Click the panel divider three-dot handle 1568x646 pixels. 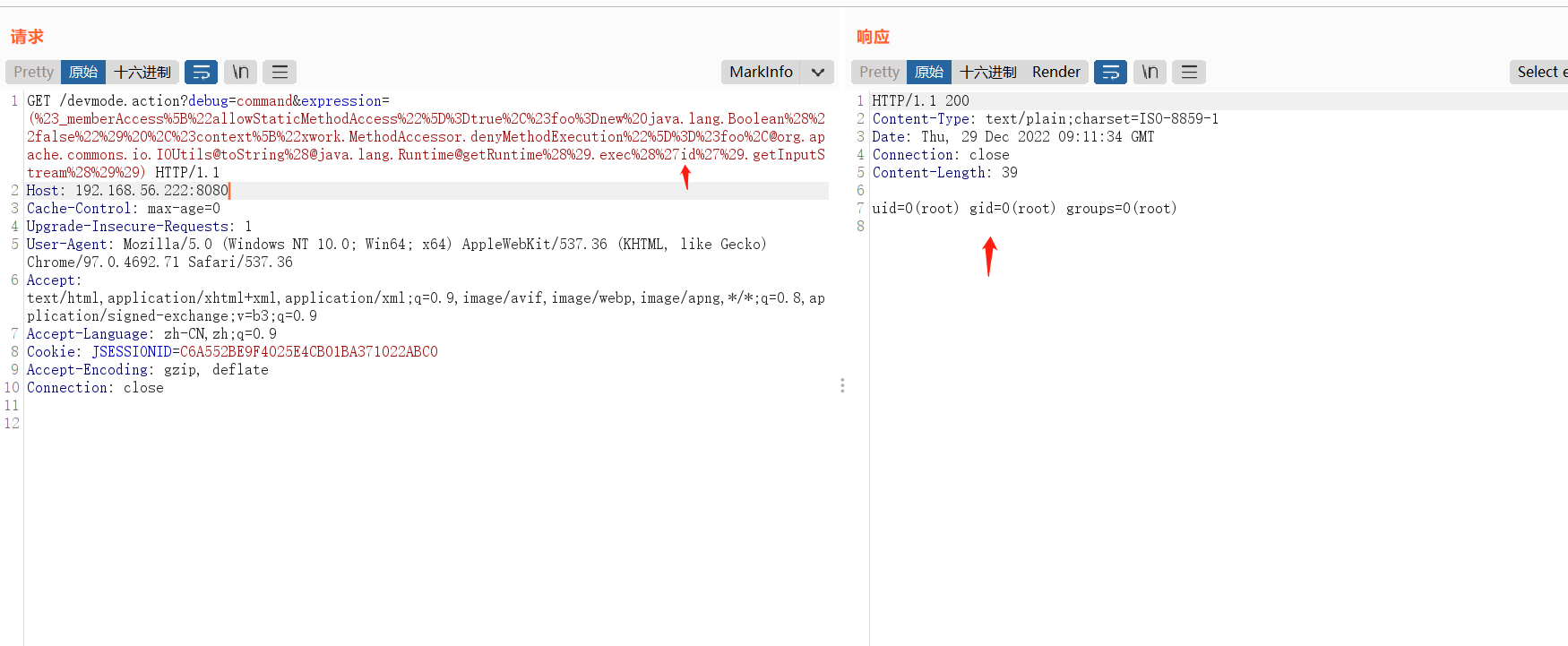click(842, 385)
